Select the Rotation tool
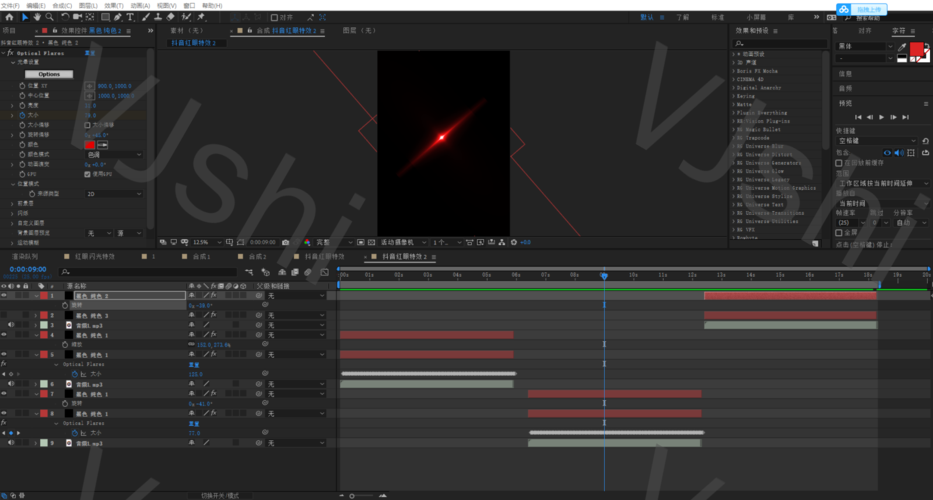 (65, 17)
